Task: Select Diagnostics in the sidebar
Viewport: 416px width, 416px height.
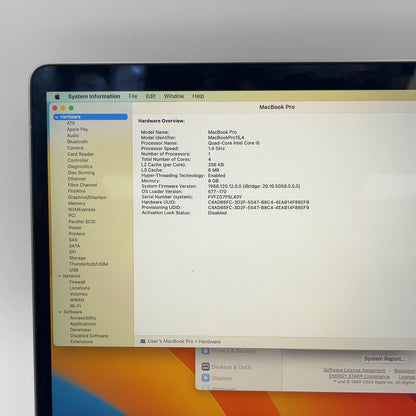Action: coord(80,166)
